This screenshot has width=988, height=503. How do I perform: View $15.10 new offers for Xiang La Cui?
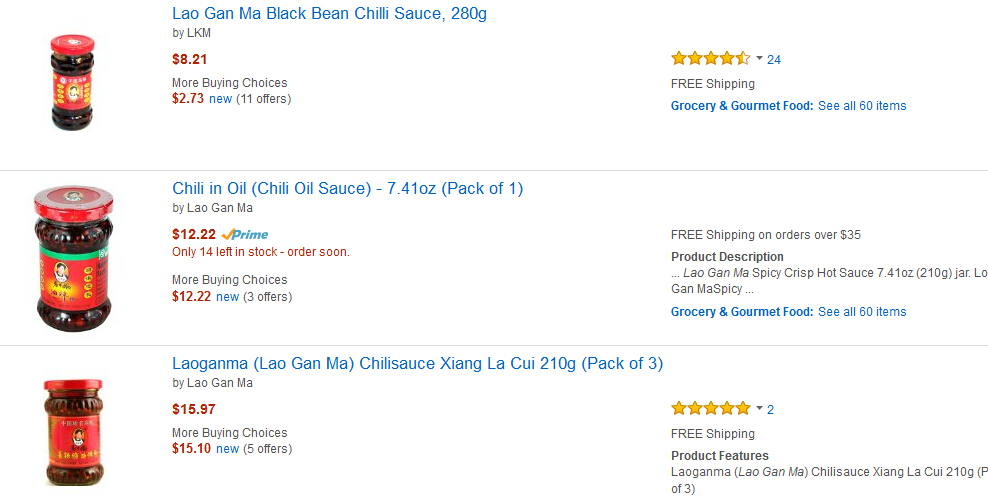[231, 449]
